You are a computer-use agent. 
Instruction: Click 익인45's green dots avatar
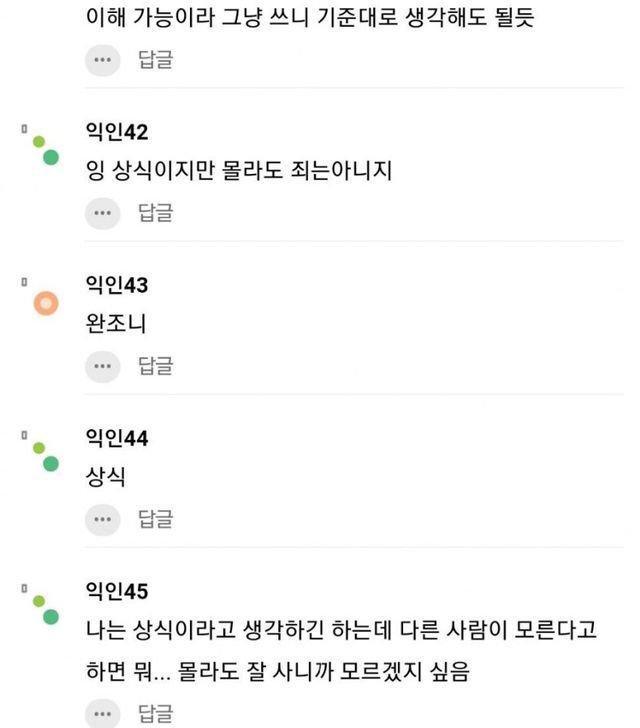(45, 608)
